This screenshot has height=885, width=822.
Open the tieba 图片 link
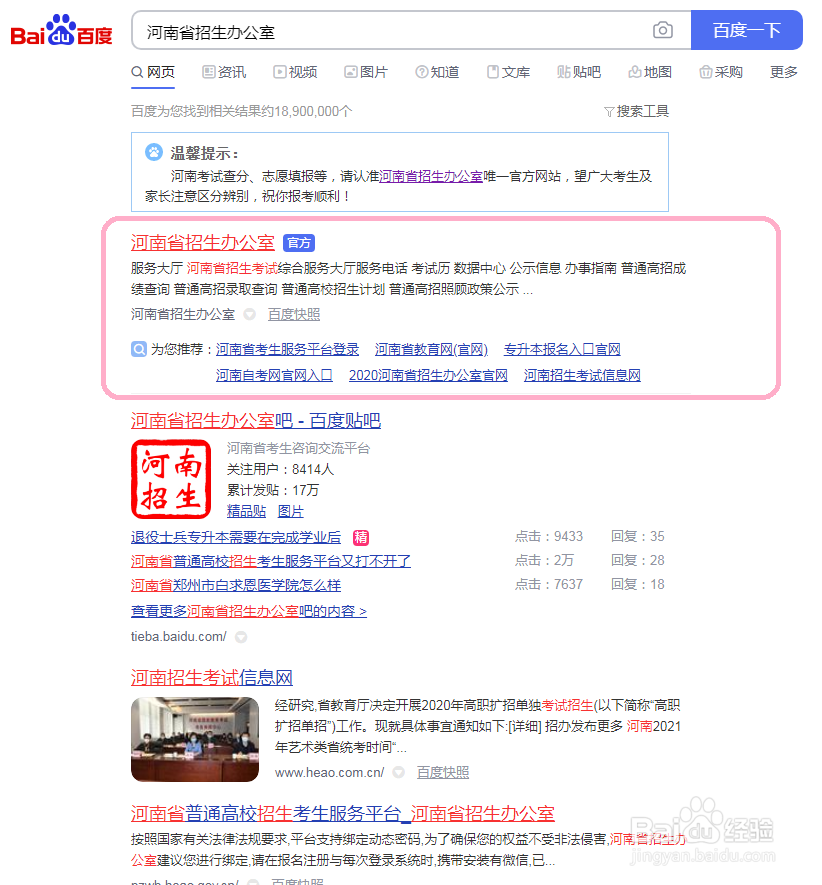coord(291,511)
